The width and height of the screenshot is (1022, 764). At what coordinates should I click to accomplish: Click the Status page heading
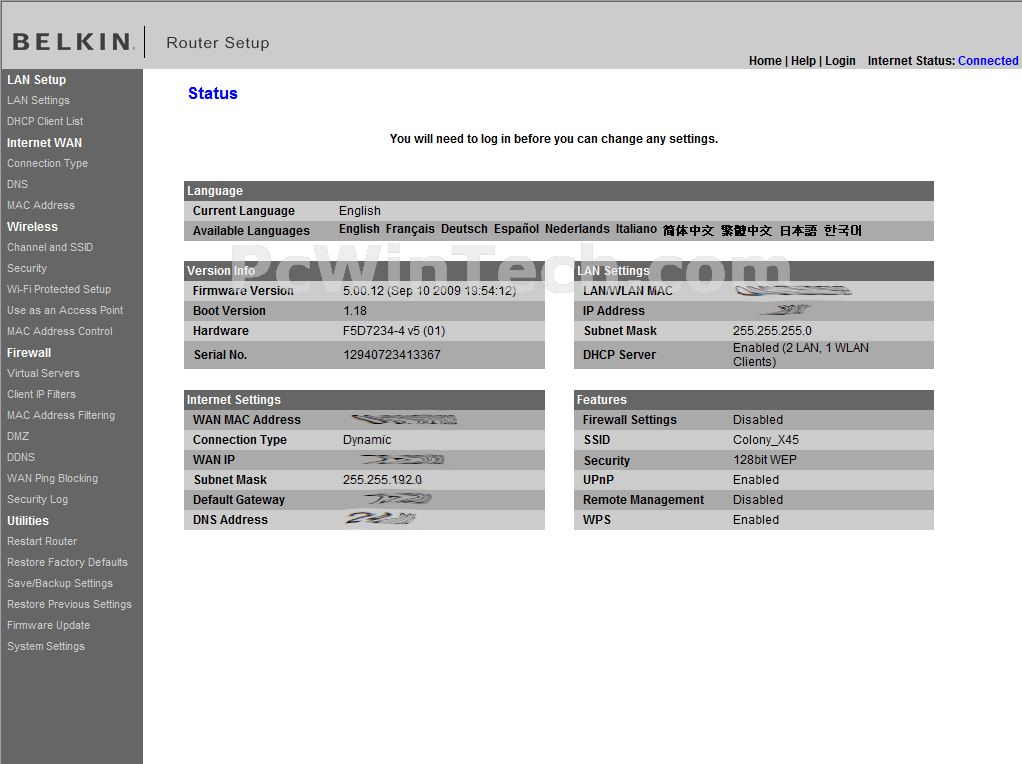pyautogui.click(x=213, y=93)
